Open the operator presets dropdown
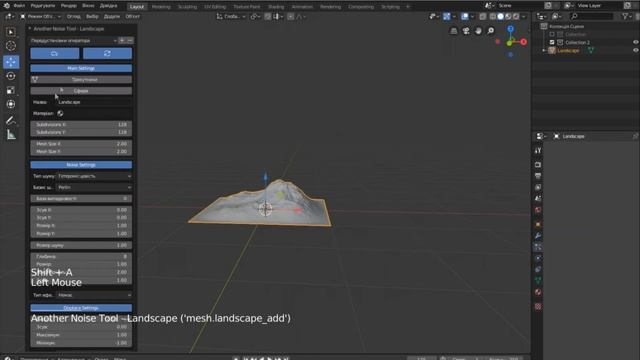This screenshot has height=360, width=640. (73, 40)
